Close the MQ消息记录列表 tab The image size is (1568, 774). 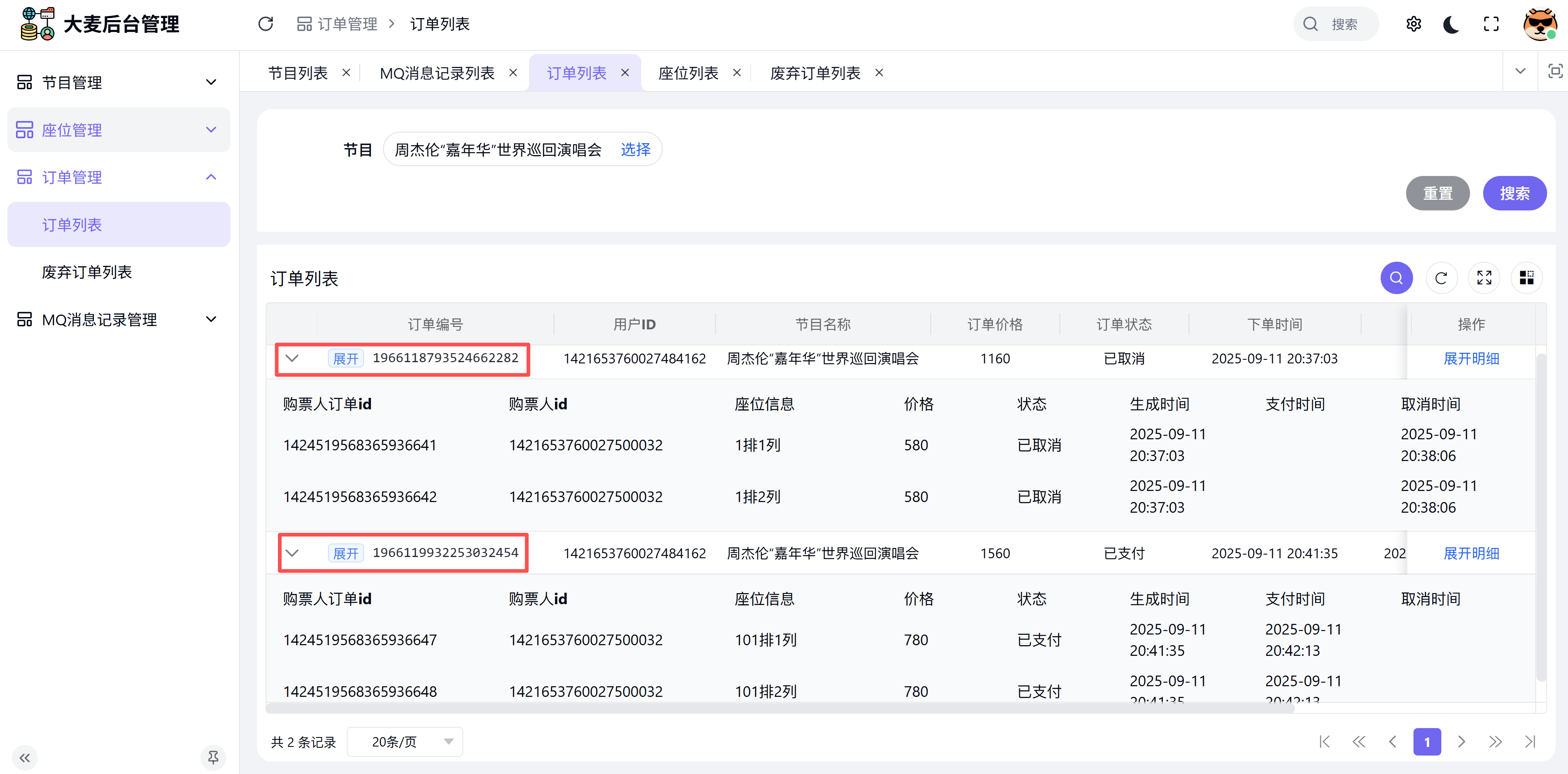point(513,73)
